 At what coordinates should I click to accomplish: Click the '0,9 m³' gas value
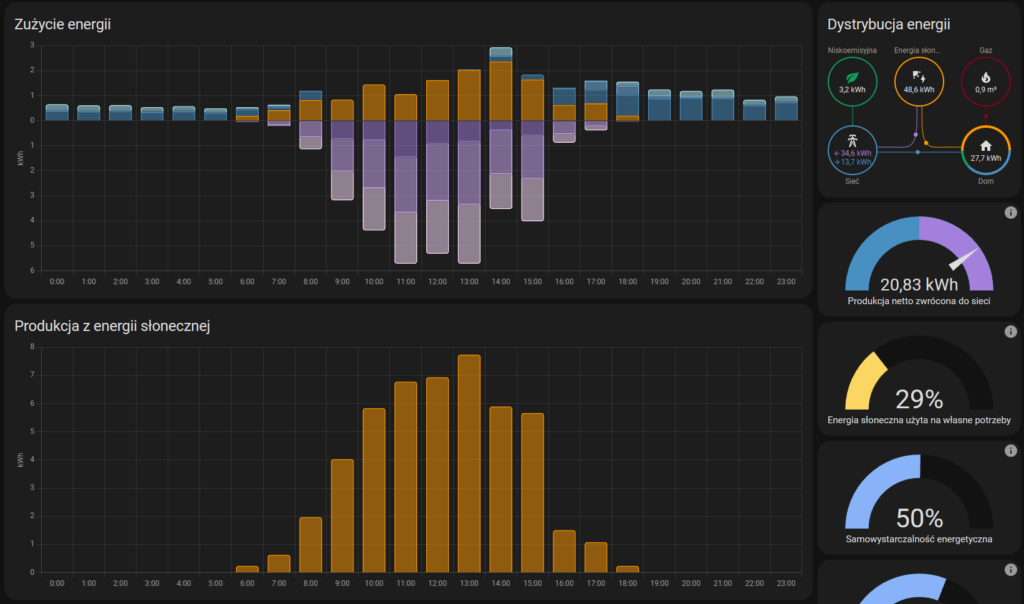pyautogui.click(x=985, y=90)
